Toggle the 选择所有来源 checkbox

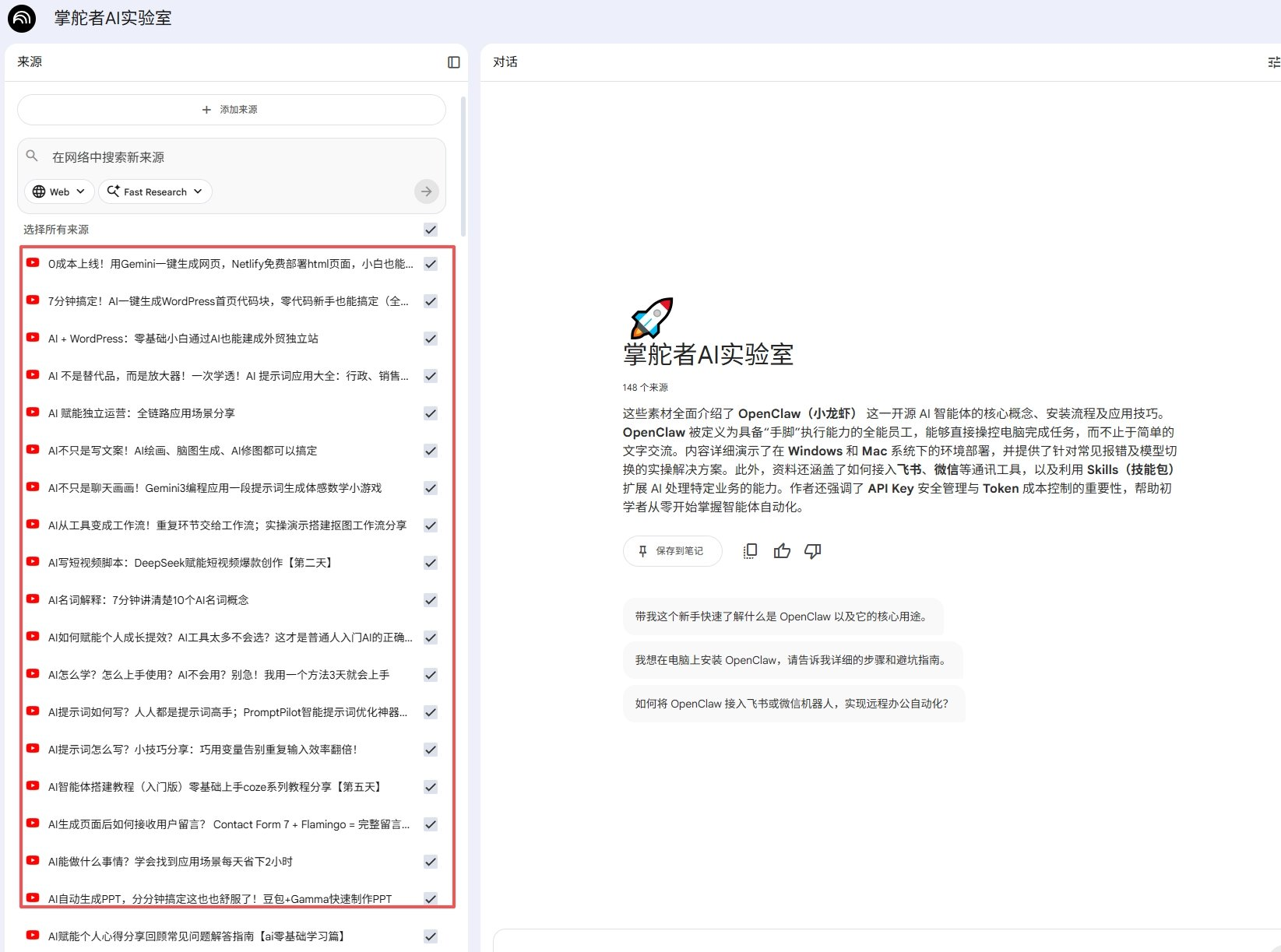click(431, 230)
